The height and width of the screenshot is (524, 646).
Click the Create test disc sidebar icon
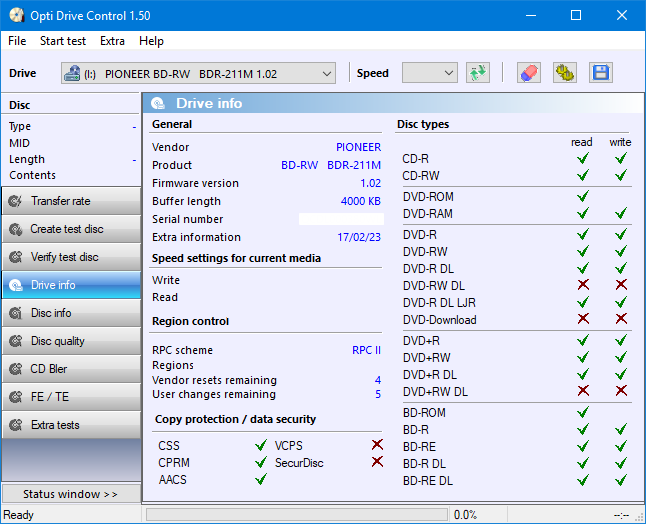[x=16, y=229]
